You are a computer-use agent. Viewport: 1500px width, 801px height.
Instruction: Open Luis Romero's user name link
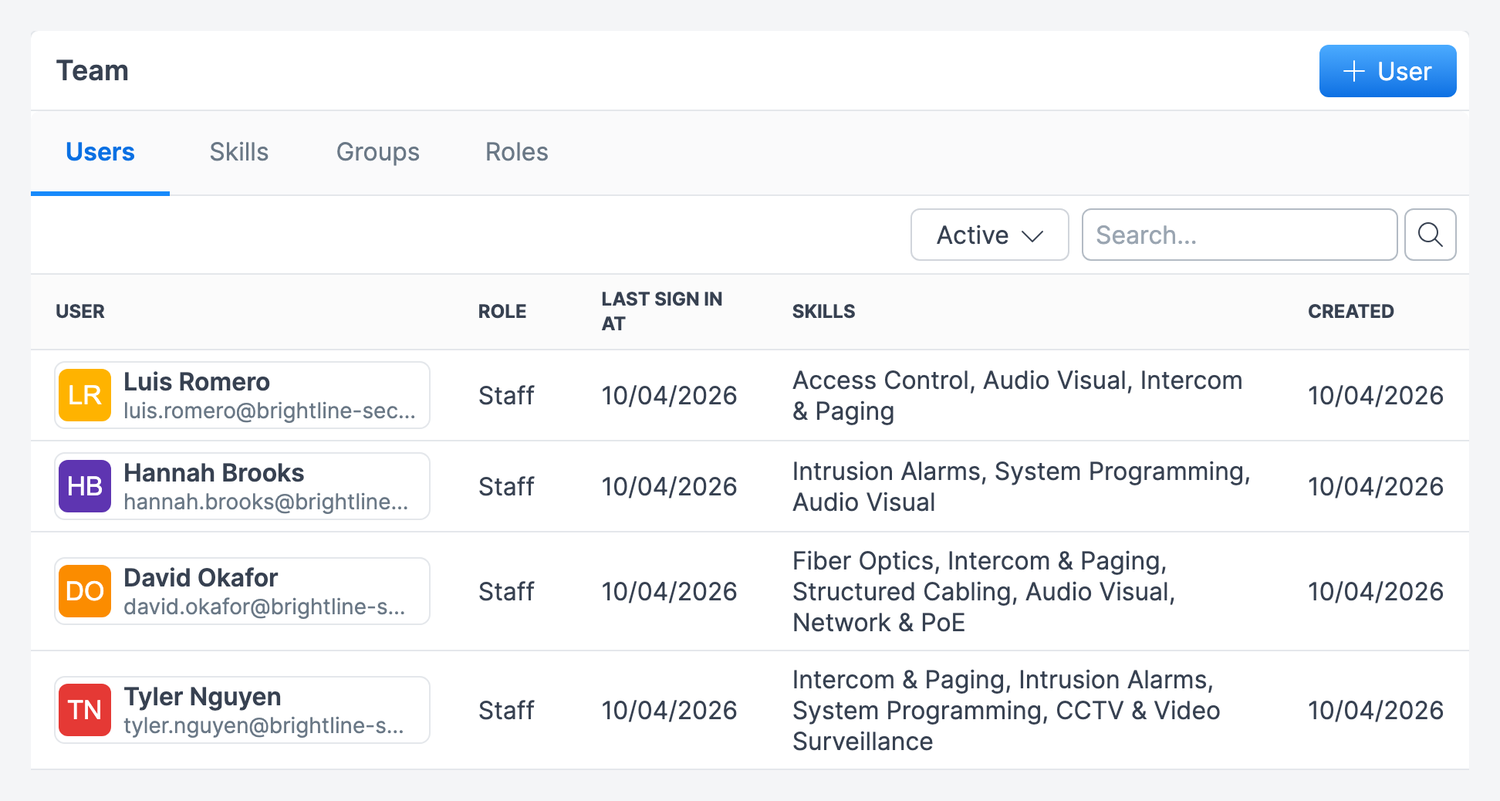pyautogui.click(x=197, y=382)
